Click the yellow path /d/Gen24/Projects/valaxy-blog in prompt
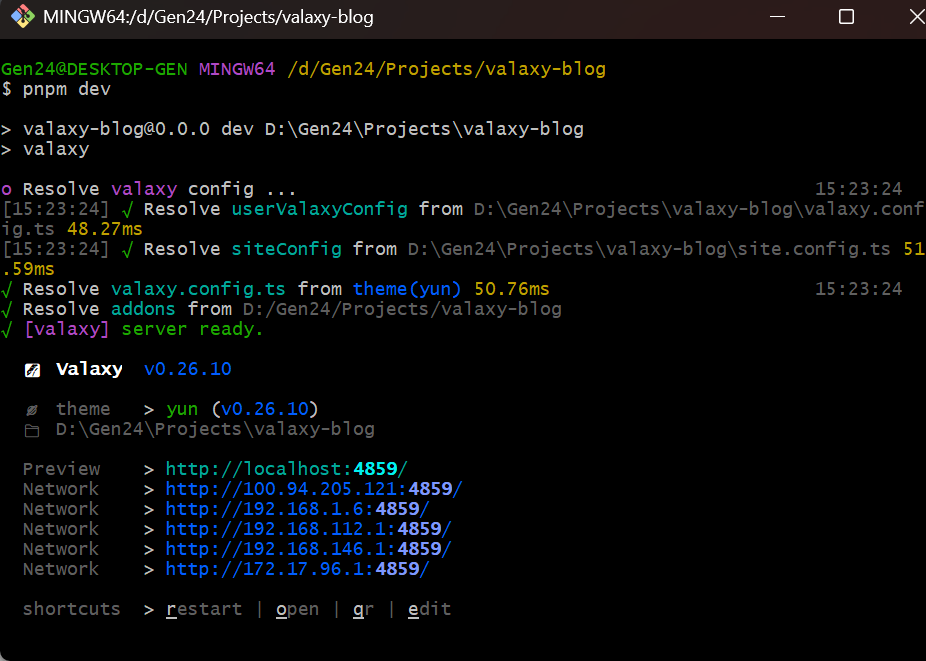The image size is (926, 661). pos(446,69)
